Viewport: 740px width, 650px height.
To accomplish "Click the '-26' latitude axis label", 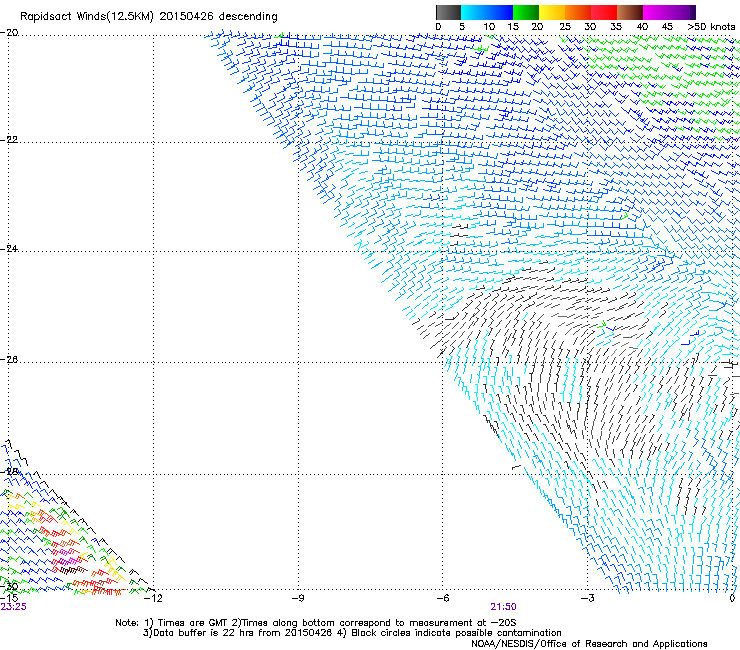I will click(9, 360).
